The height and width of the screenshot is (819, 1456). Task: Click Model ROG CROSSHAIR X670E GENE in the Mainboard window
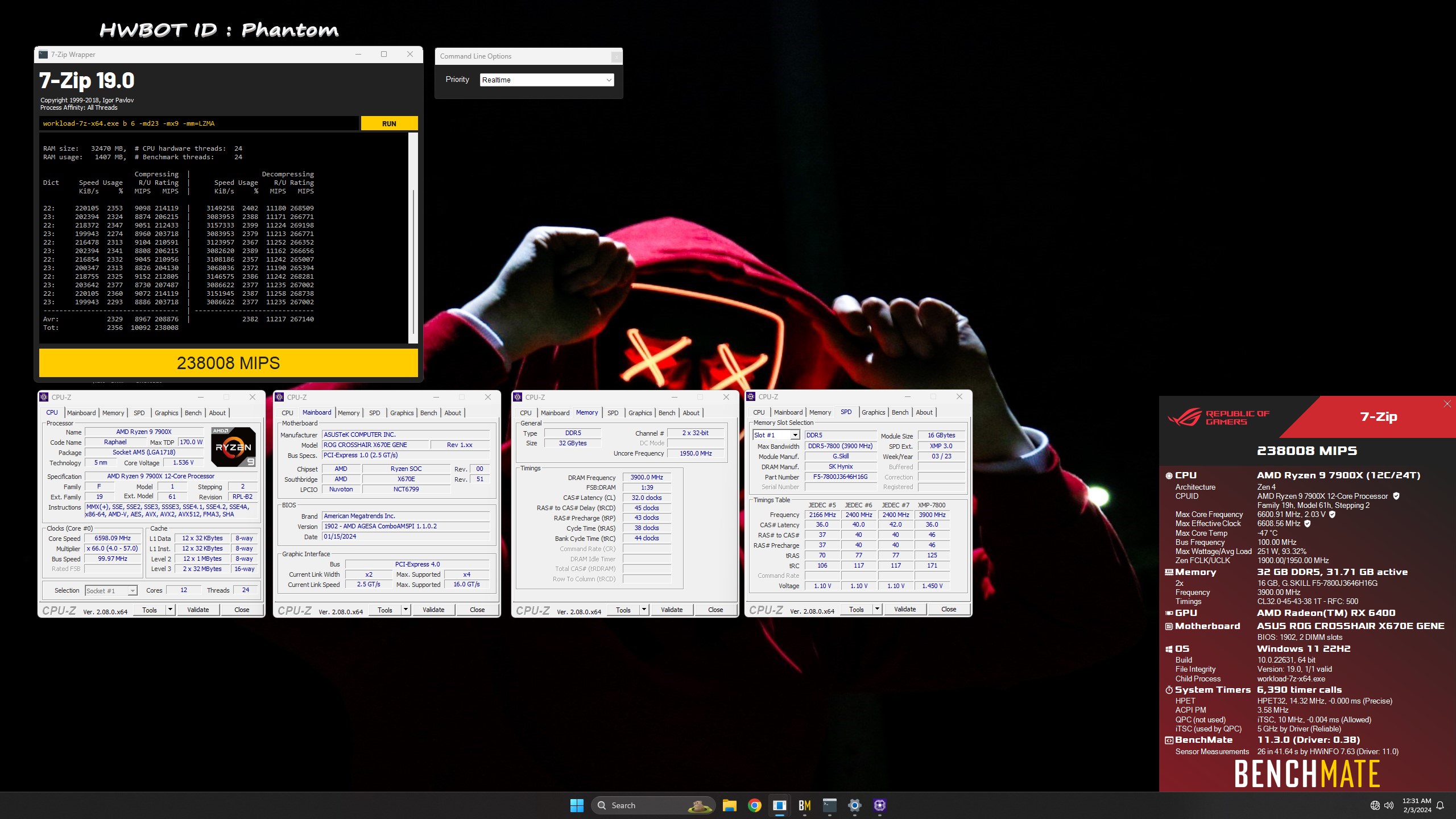point(374,445)
